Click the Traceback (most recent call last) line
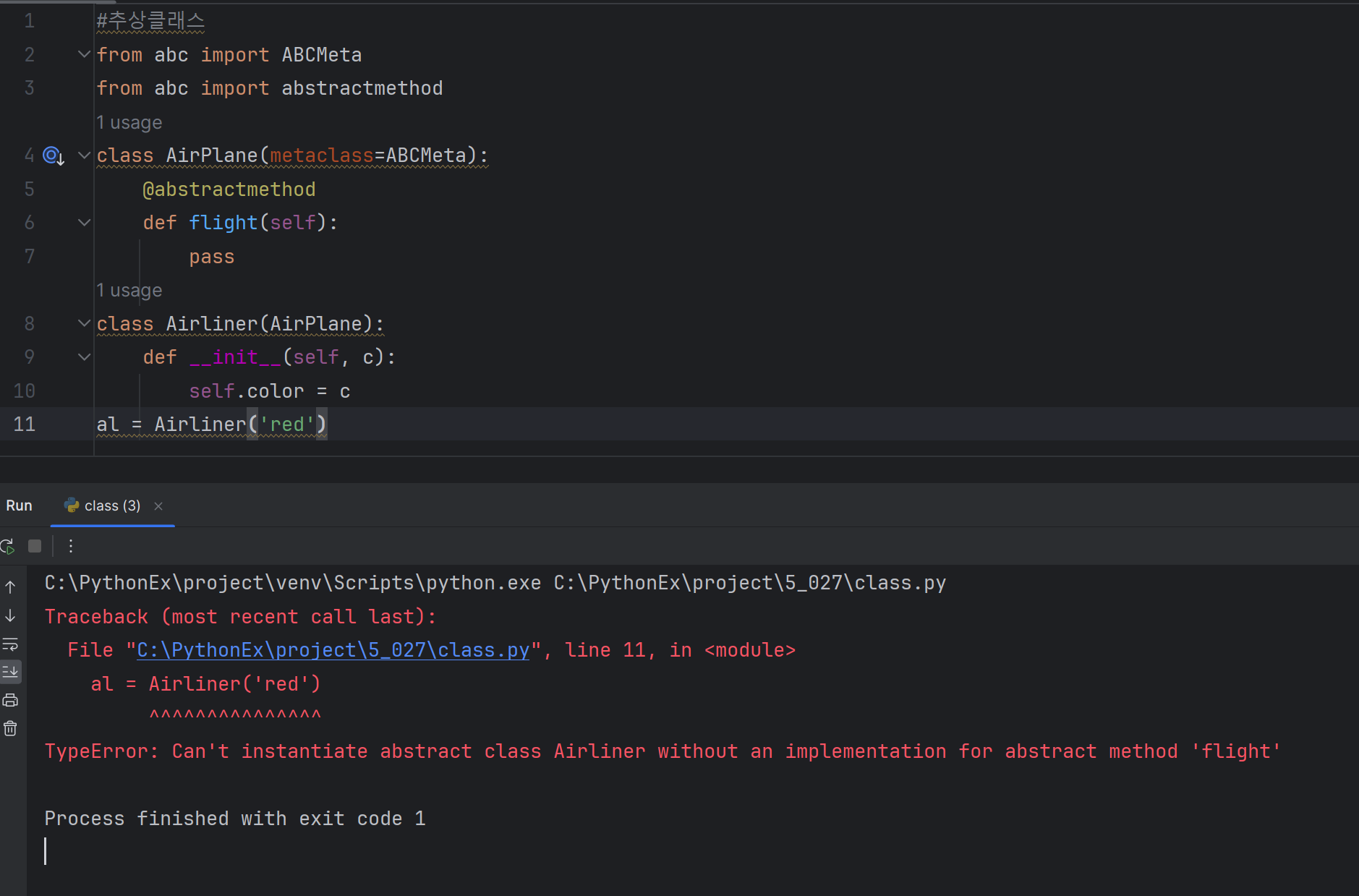1359x896 pixels. 241,617
